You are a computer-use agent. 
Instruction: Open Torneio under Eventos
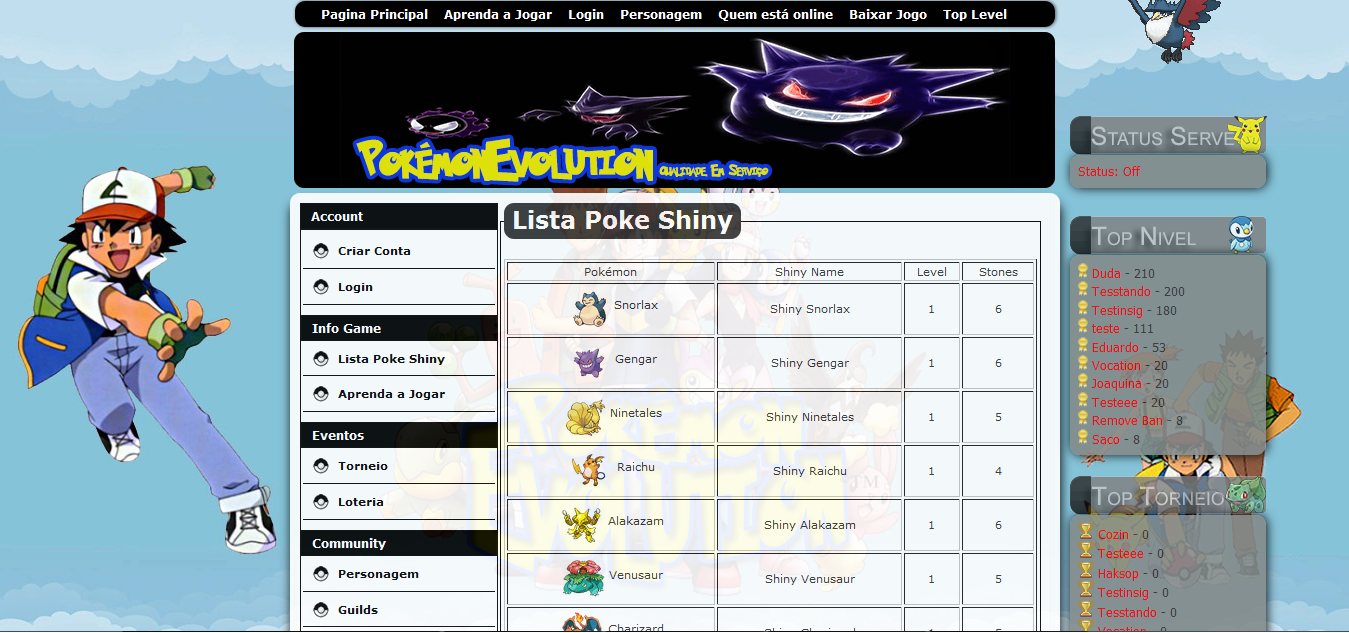click(x=362, y=466)
